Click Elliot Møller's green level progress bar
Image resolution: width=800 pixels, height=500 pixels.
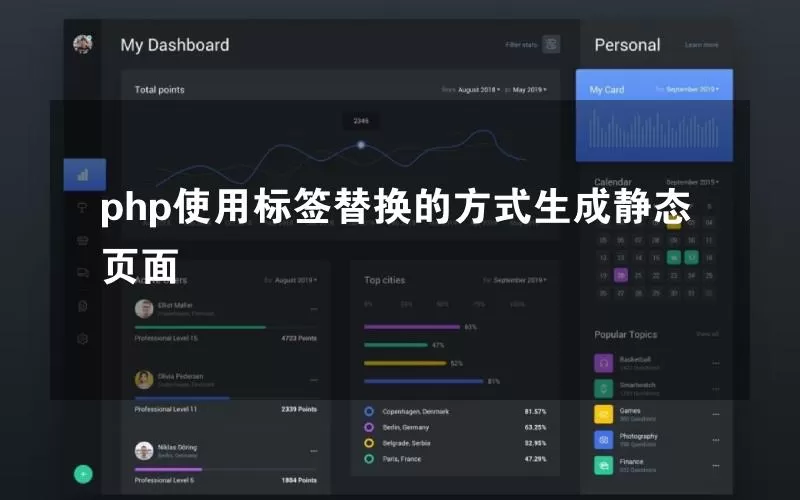(200, 327)
